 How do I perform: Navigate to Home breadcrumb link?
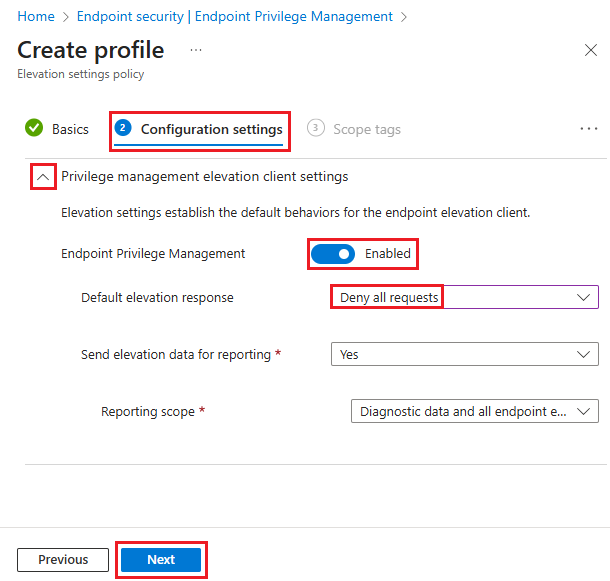36,17
